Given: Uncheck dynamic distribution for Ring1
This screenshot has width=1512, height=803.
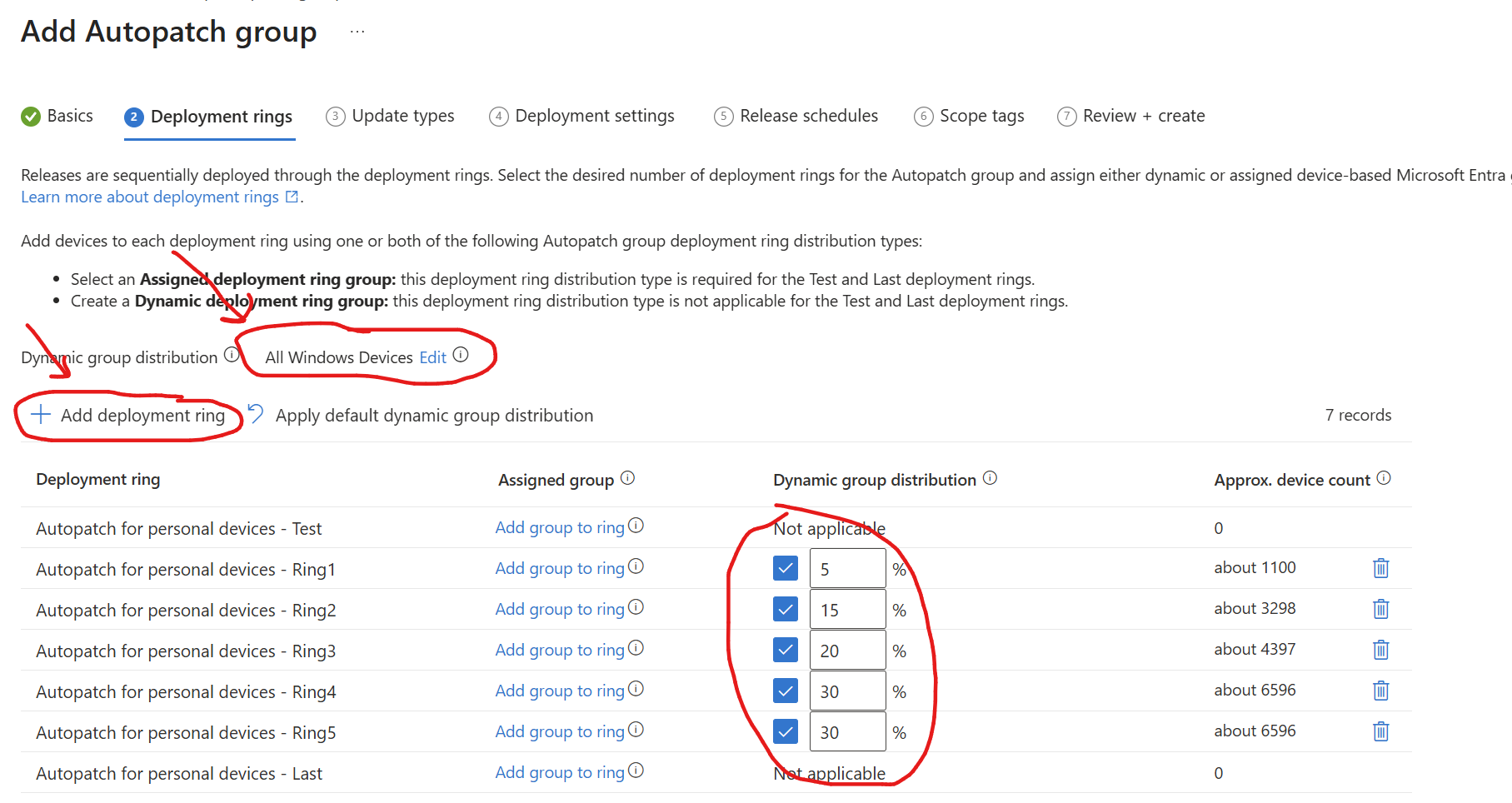Looking at the screenshot, I should pyautogui.click(x=786, y=568).
